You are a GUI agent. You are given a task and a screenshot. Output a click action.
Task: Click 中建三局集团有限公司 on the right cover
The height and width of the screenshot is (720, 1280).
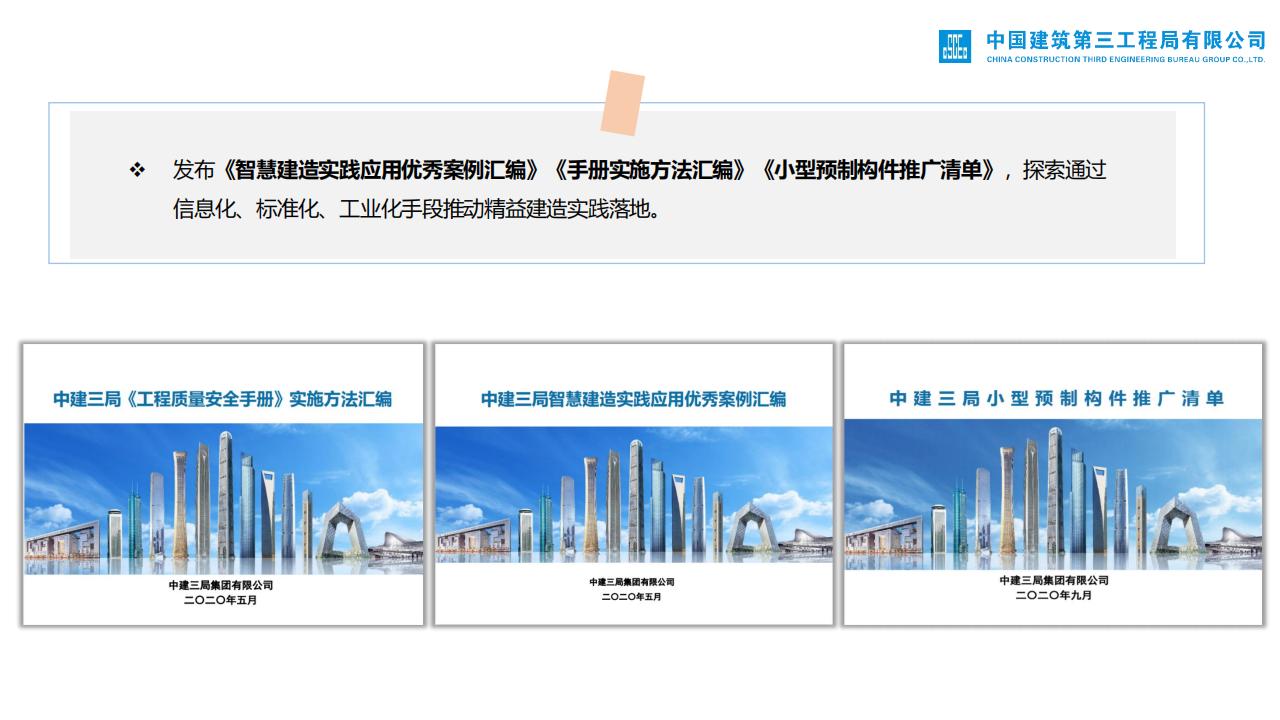[1054, 580]
